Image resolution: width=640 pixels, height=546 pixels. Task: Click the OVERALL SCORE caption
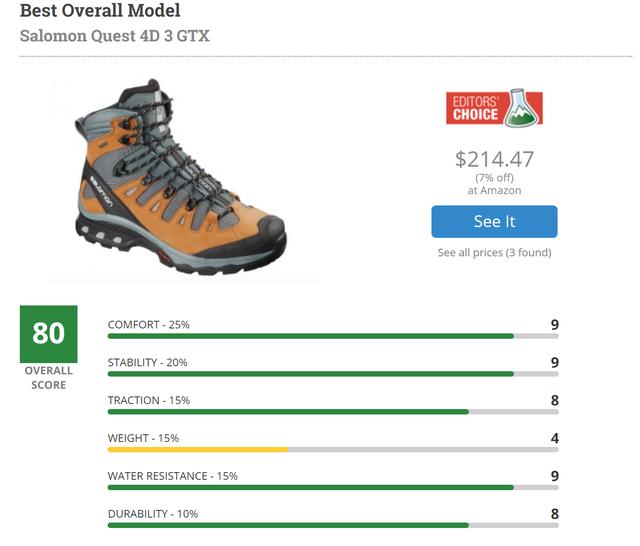tap(48, 379)
